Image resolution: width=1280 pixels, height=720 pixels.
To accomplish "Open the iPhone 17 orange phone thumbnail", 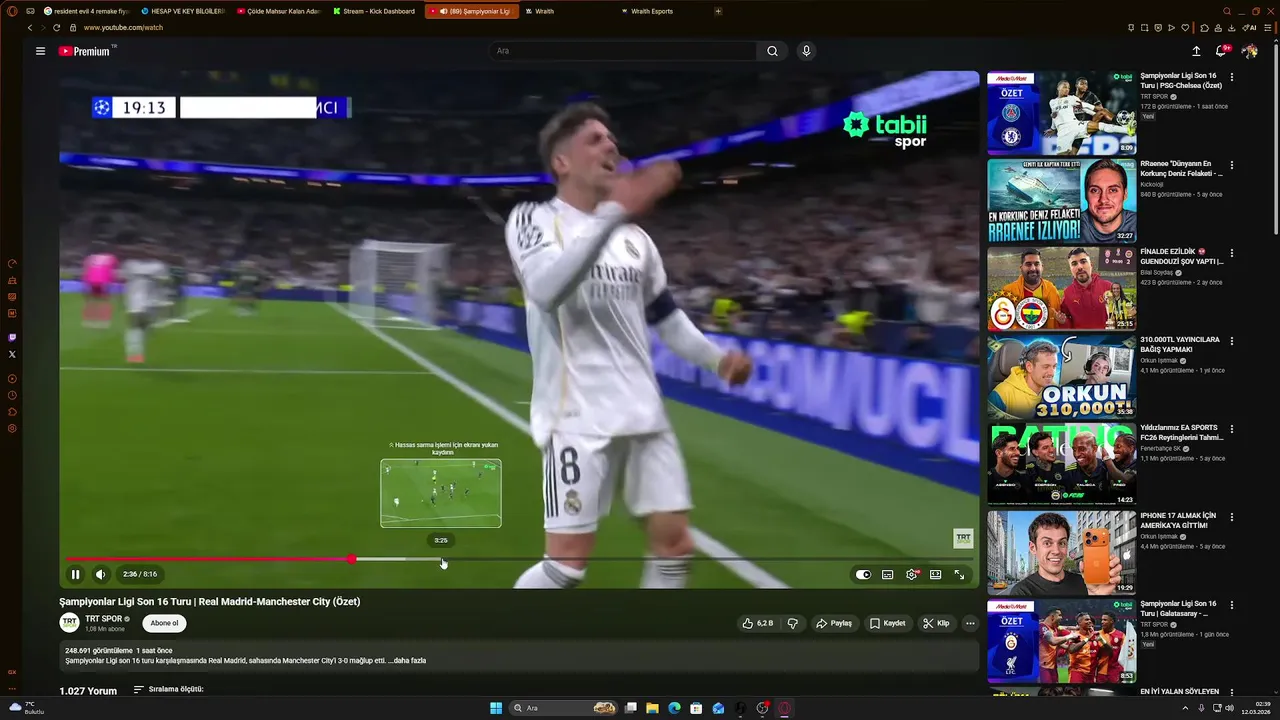I will [x=1061, y=553].
